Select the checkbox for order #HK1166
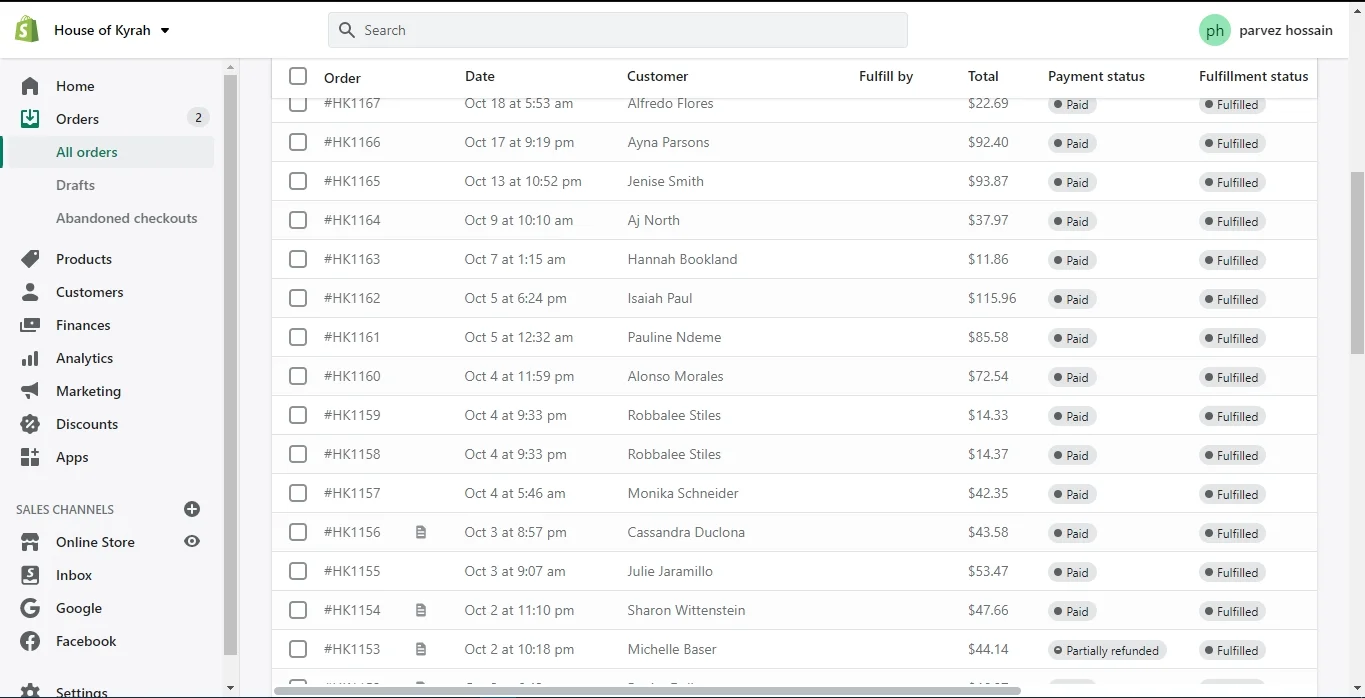This screenshot has height=698, width=1365. [x=298, y=142]
